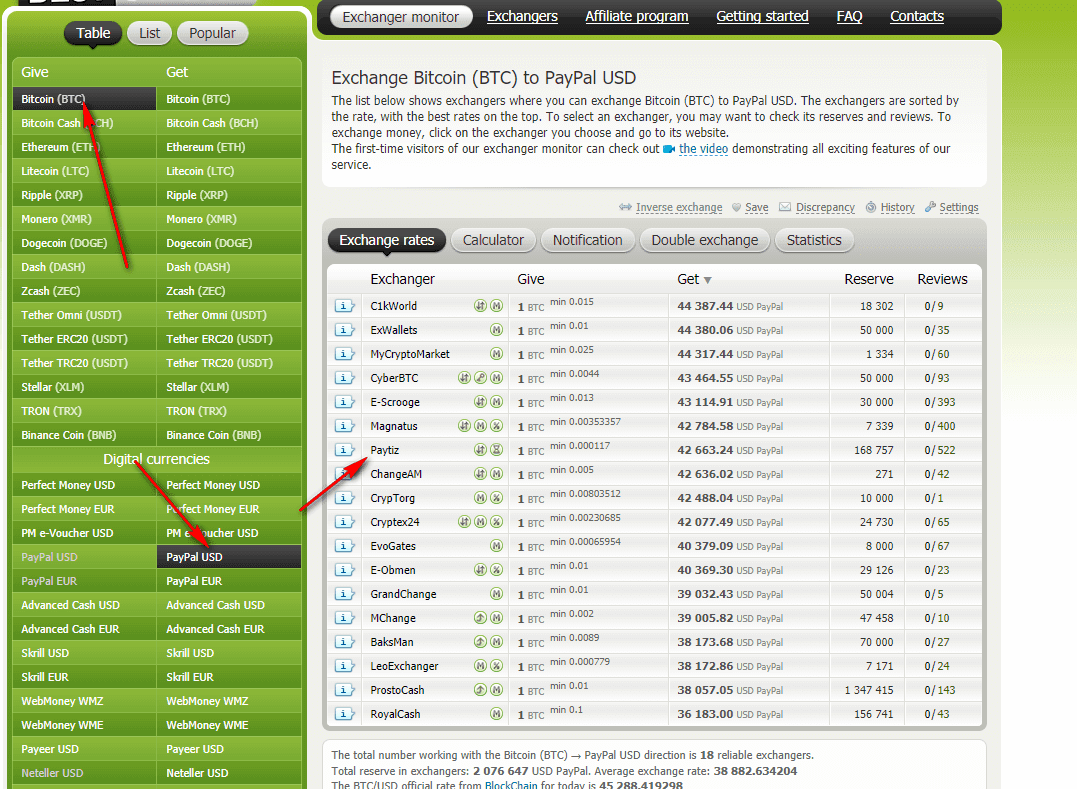Open the Affiliate program link
Screen dimensions: 1077x789
(637, 16)
